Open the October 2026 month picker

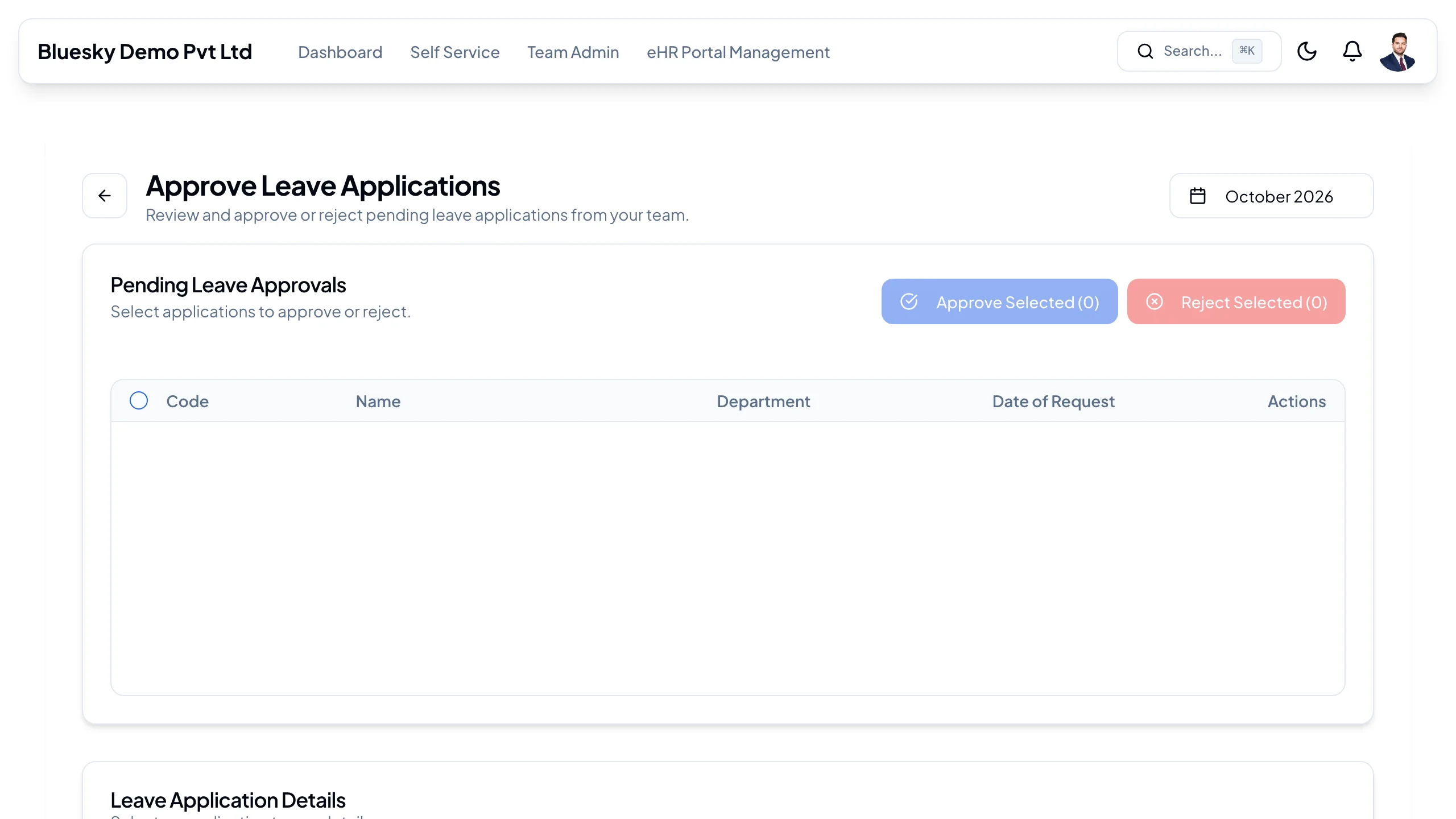pyautogui.click(x=1271, y=196)
